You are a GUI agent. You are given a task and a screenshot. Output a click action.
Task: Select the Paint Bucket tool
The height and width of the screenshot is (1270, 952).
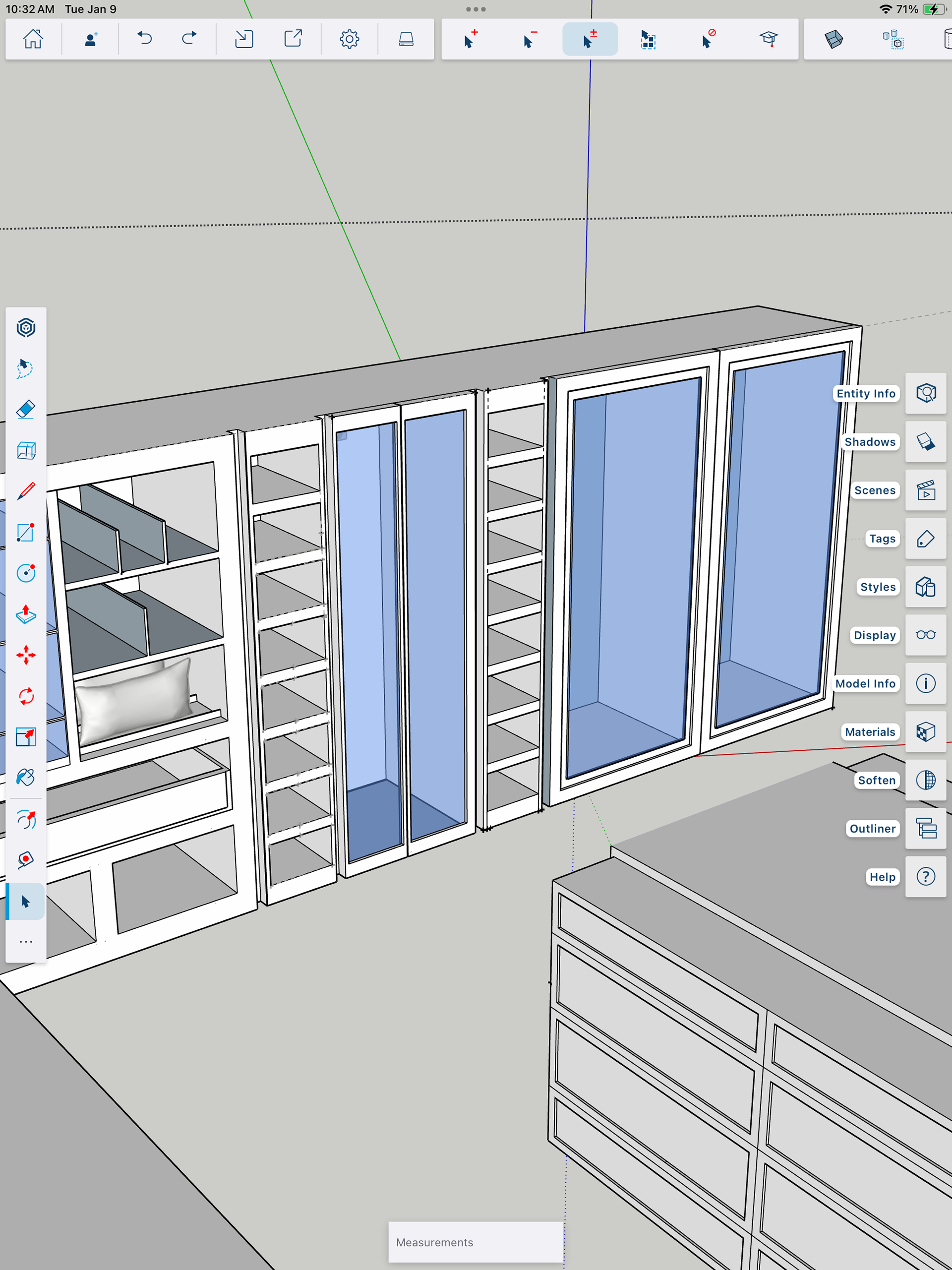26,778
